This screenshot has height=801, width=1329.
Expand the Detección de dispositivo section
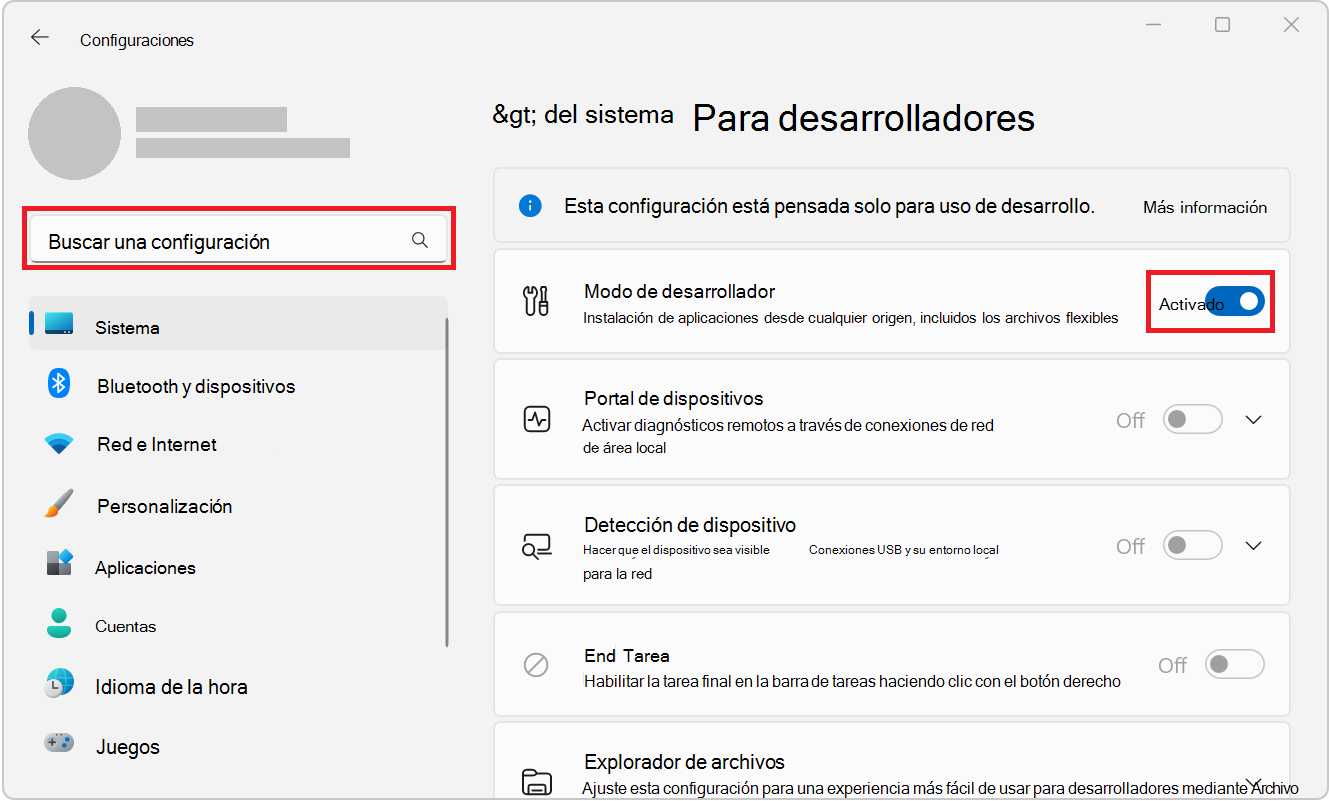pyautogui.click(x=1253, y=545)
